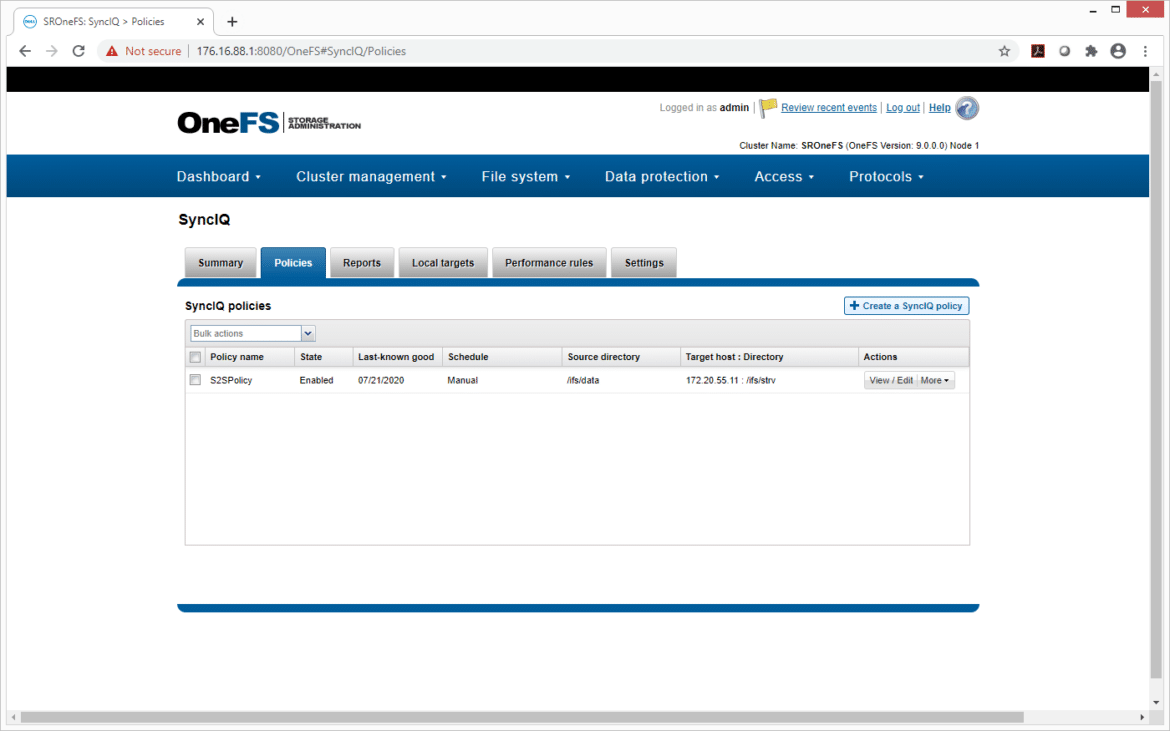Click the puzzle-piece extensions icon
Viewport: 1170px width, 731px height.
[1091, 51]
